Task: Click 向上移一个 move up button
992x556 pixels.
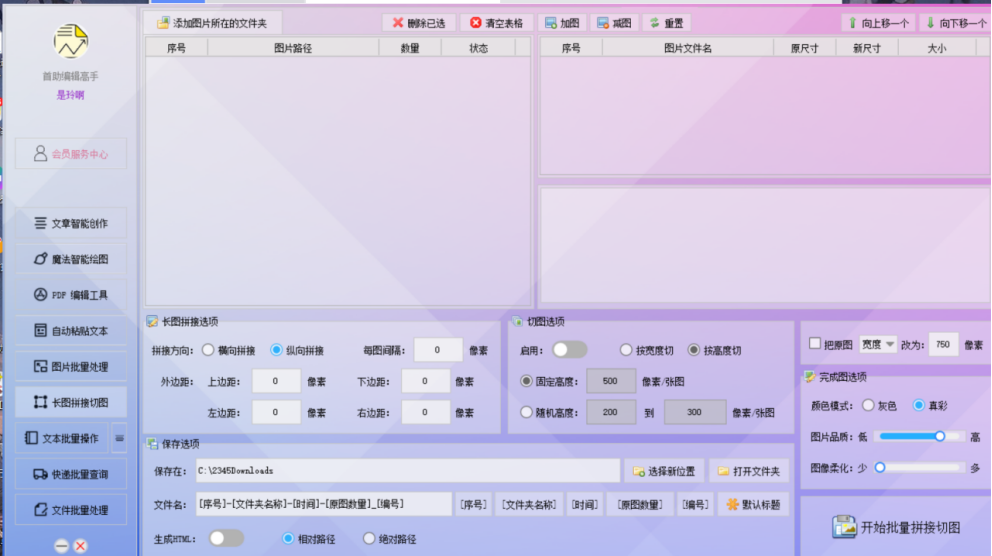Action: point(878,23)
